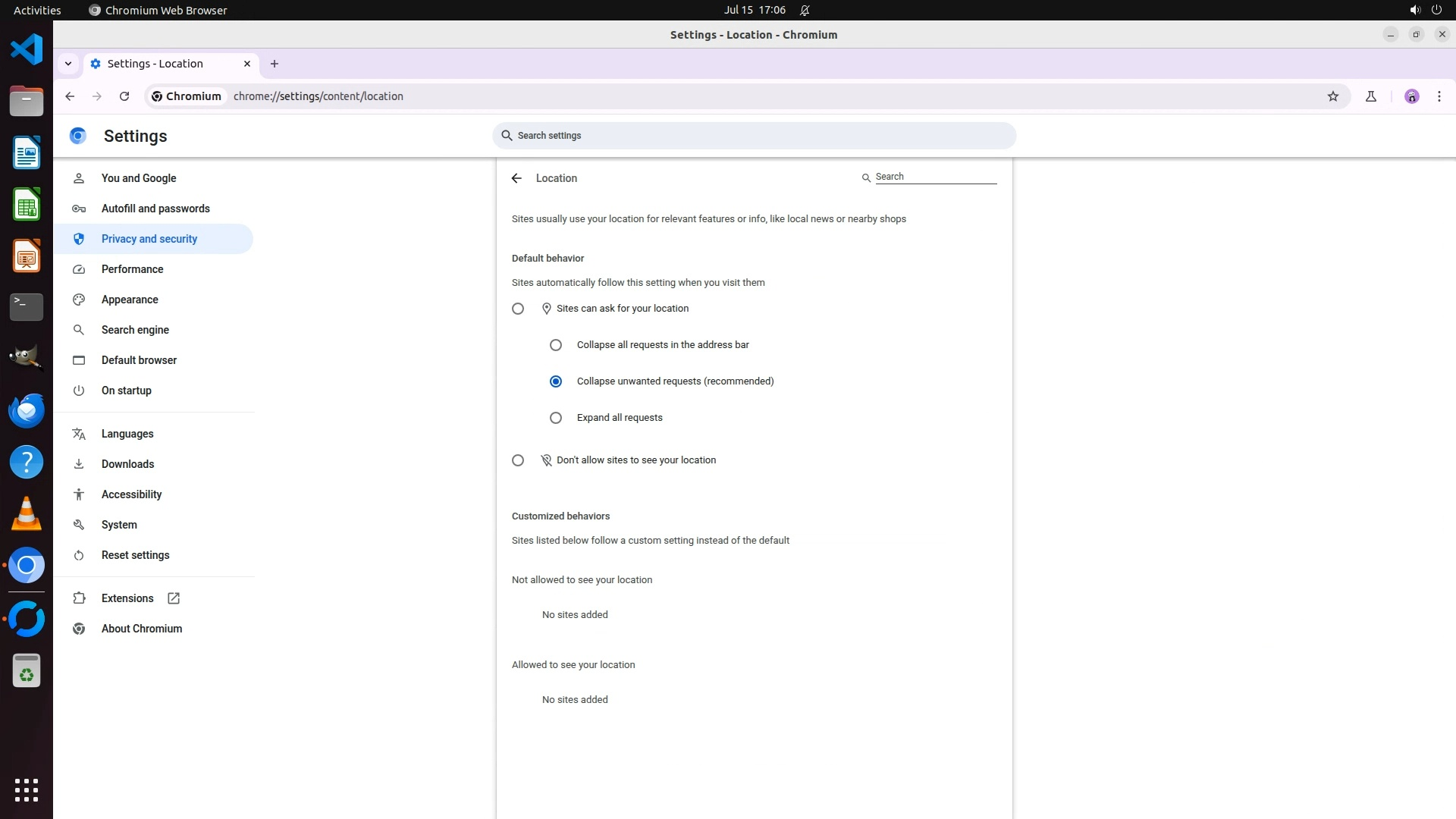The image size is (1456, 819).
Task: Select 'Expand all requests' option
Action: click(x=556, y=418)
